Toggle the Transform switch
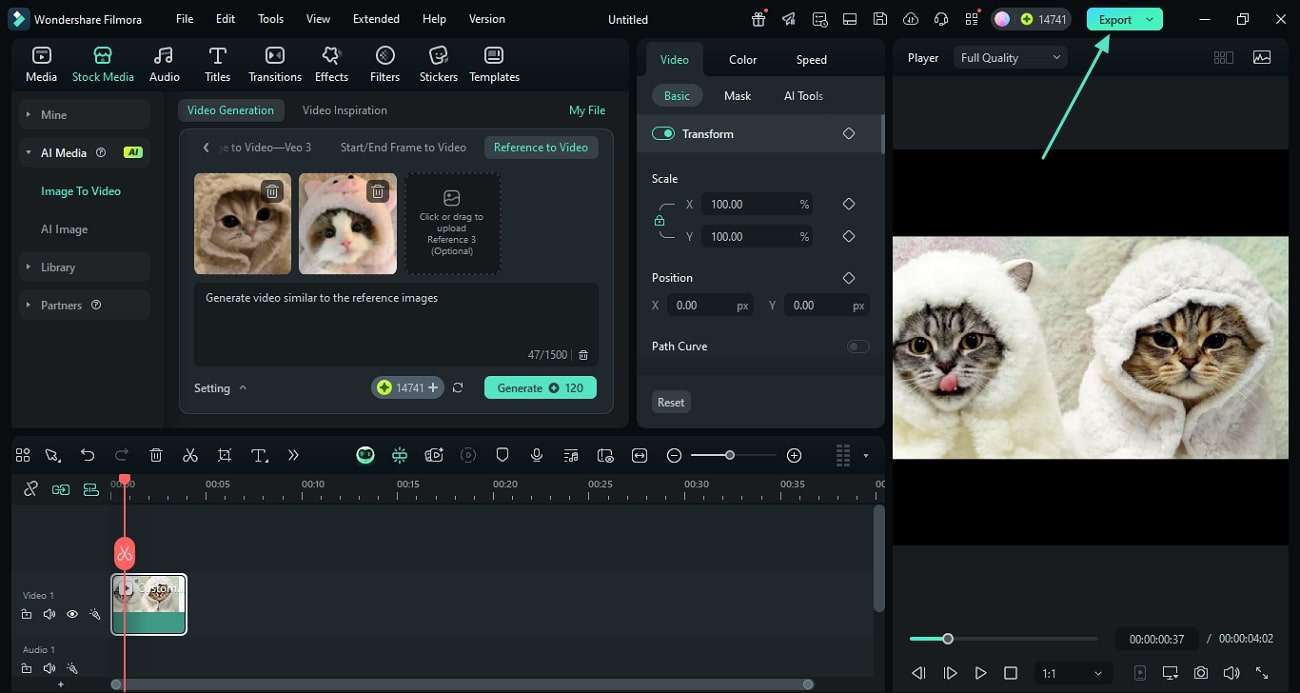Image resolution: width=1300 pixels, height=693 pixels. (x=663, y=133)
